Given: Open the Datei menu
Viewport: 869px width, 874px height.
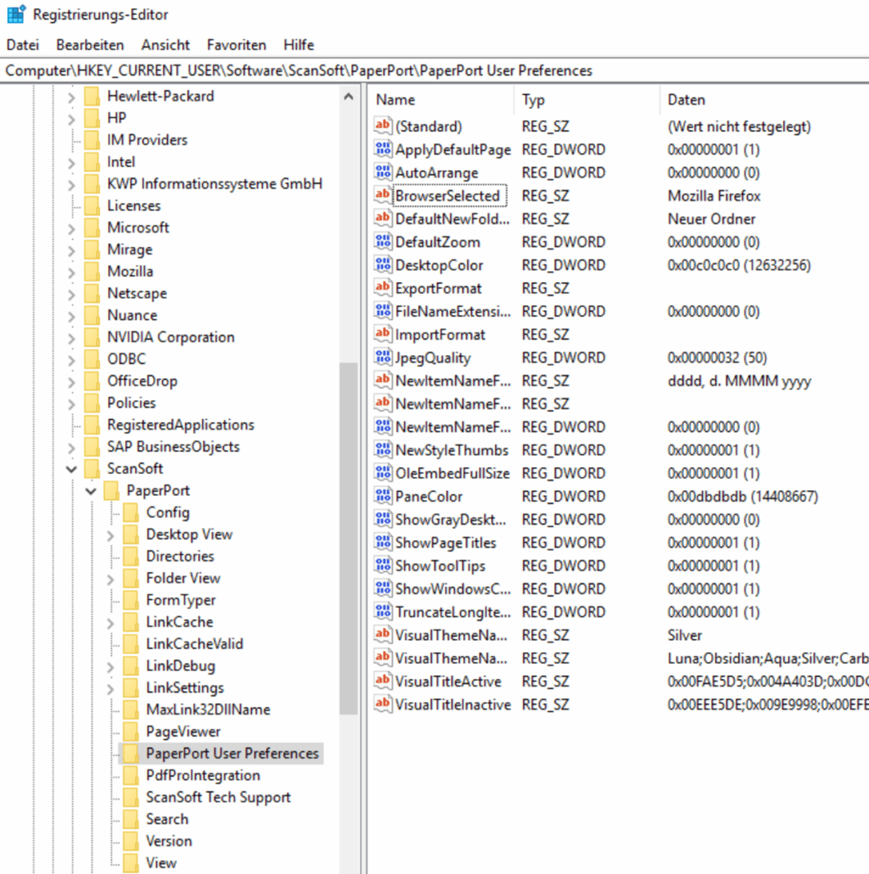Looking at the screenshot, I should pyautogui.click(x=22, y=44).
